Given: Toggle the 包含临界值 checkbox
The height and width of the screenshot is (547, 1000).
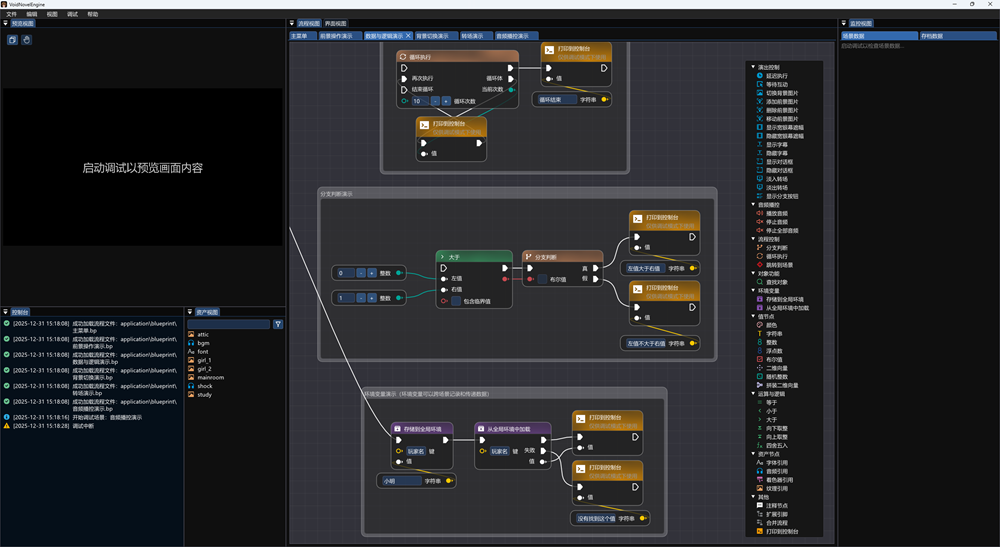Looking at the screenshot, I should 456,300.
